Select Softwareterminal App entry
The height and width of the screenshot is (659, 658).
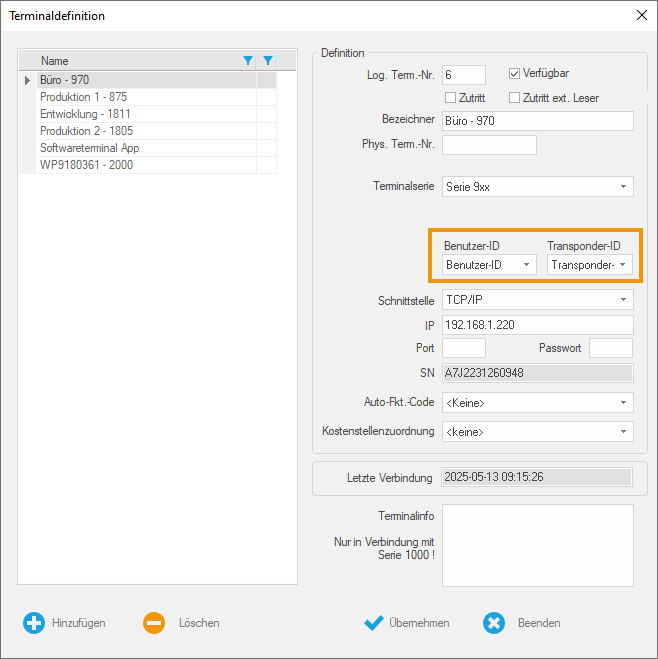click(x=90, y=148)
